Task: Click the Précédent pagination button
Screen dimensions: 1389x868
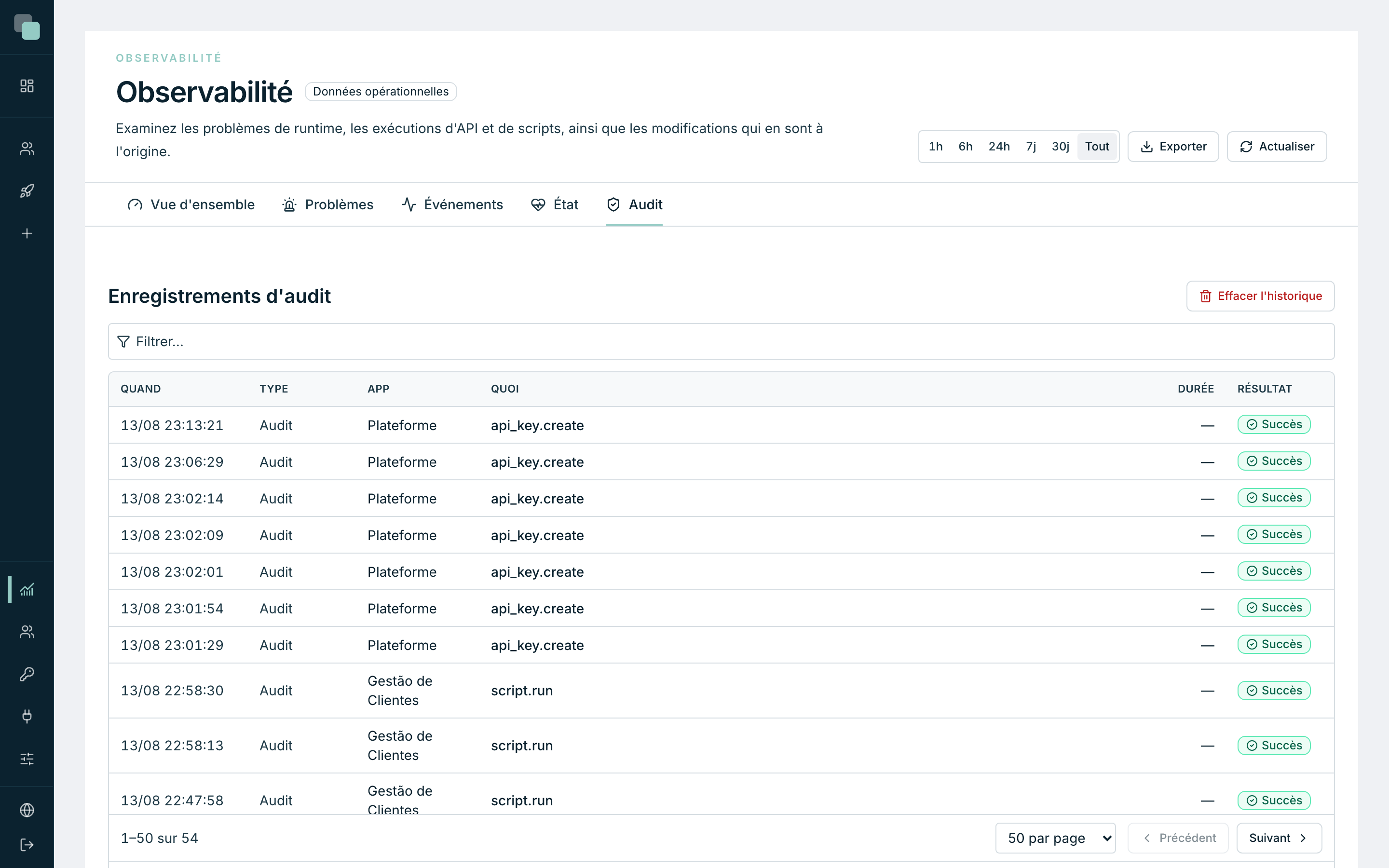Action: (1178, 838)
